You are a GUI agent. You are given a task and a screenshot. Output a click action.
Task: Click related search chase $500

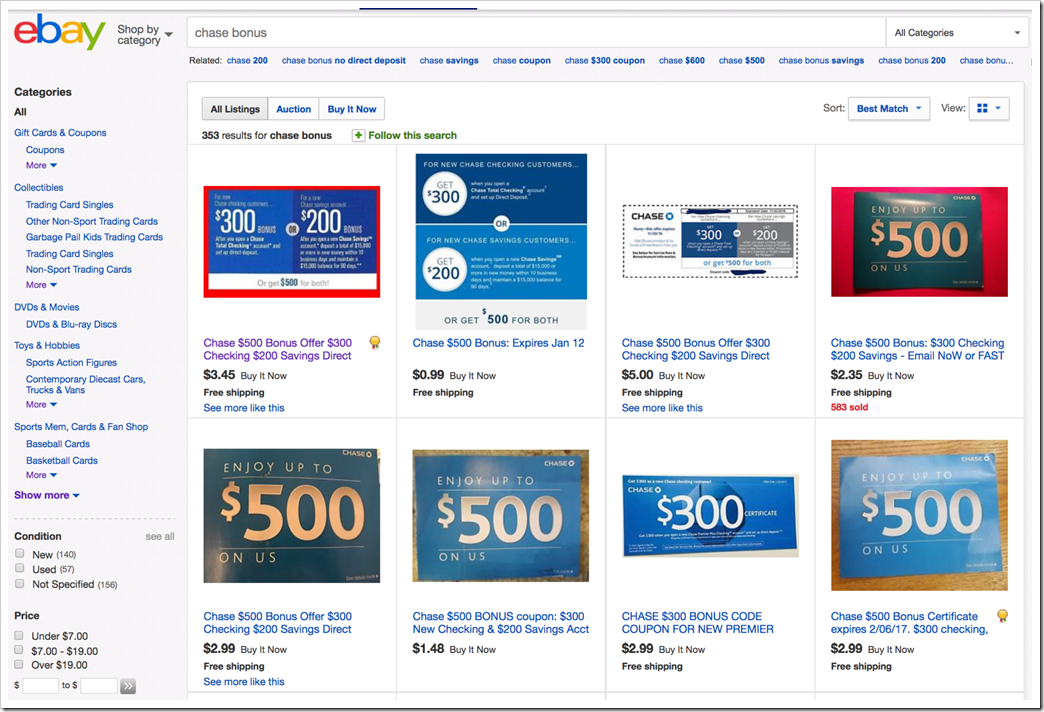pos(742,60)
